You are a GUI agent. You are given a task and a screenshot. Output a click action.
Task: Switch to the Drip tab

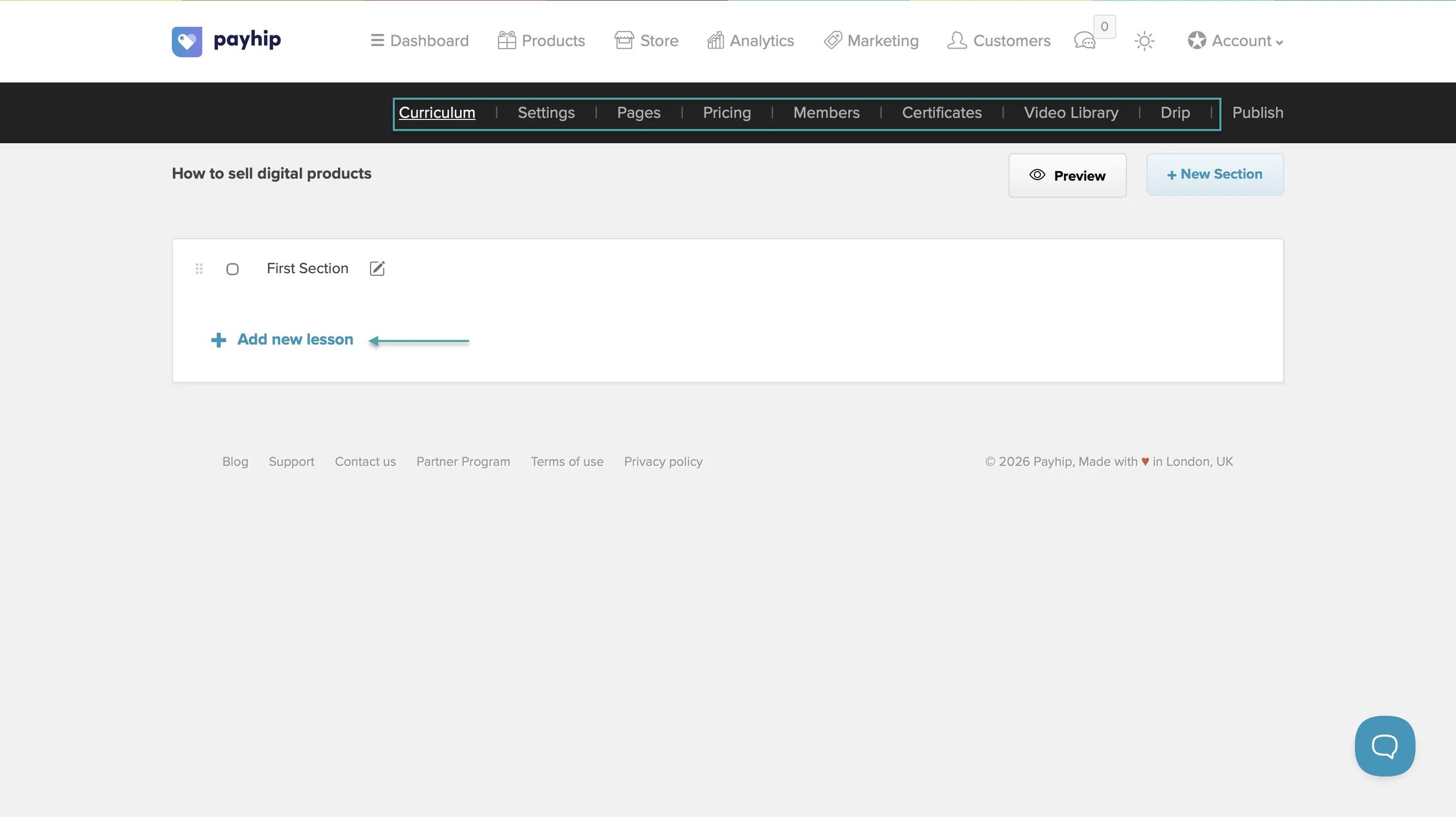click(1175, 113)
